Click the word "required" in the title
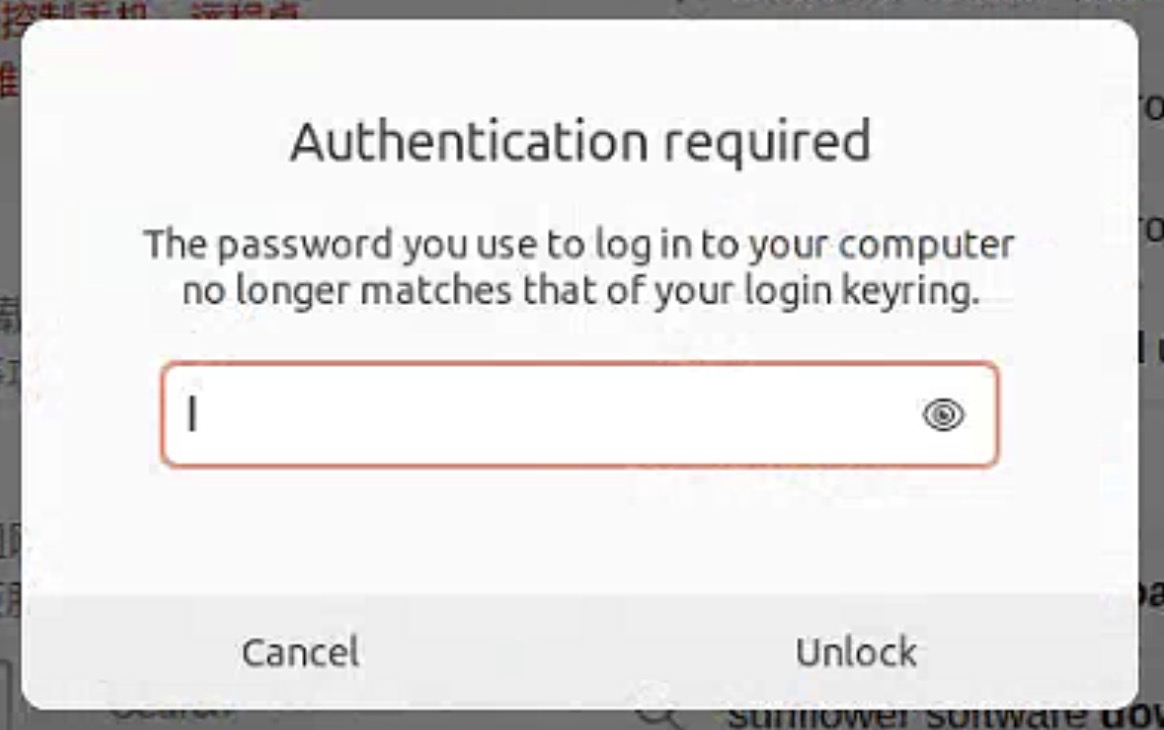The image size is (1164, 730). 766,141
